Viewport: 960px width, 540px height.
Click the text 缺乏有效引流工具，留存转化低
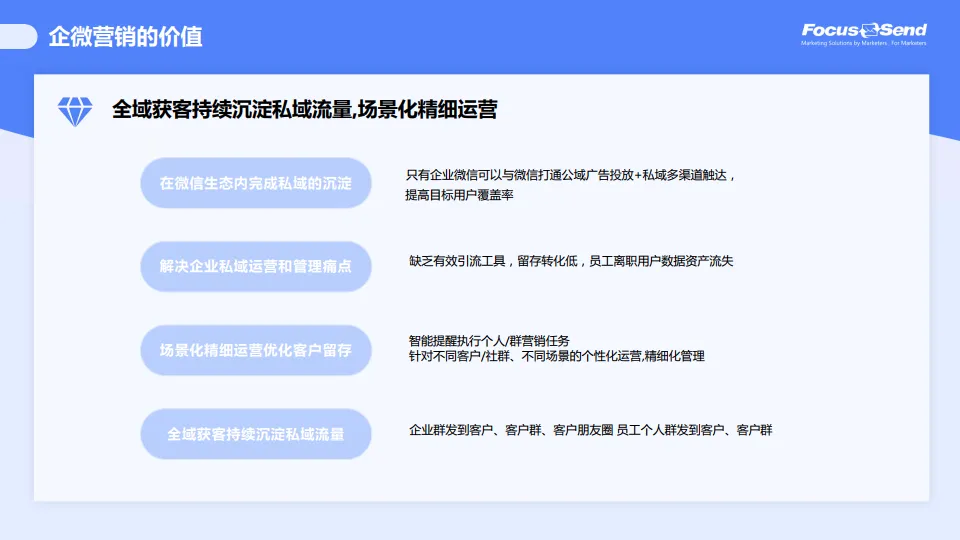[x=493, y=261]
